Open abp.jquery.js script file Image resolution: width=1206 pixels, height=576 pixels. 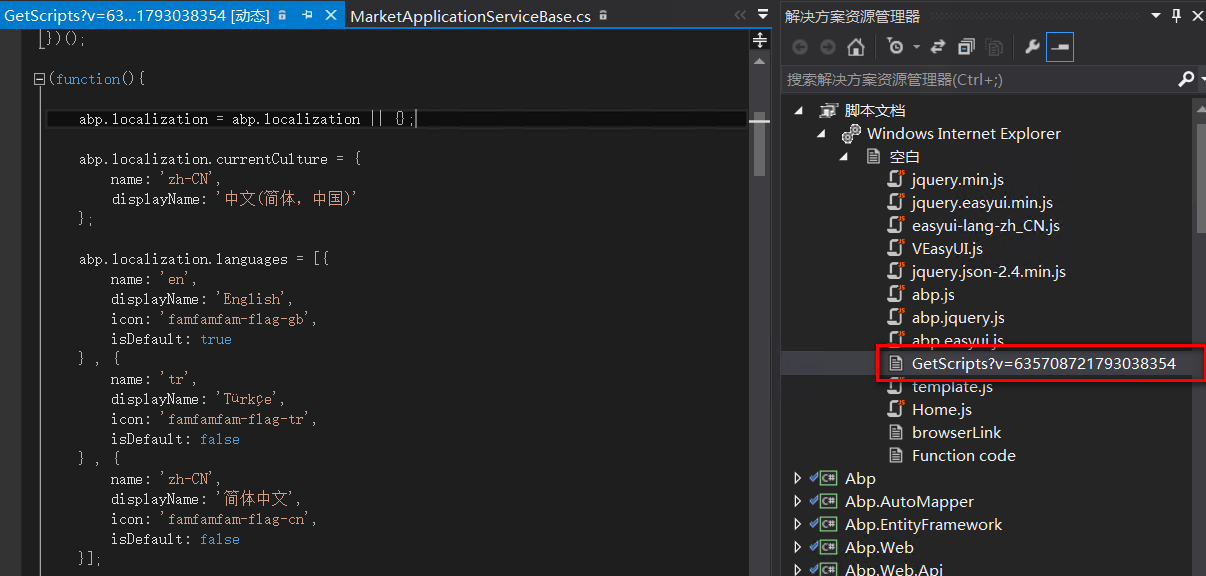tap(958, 317)
